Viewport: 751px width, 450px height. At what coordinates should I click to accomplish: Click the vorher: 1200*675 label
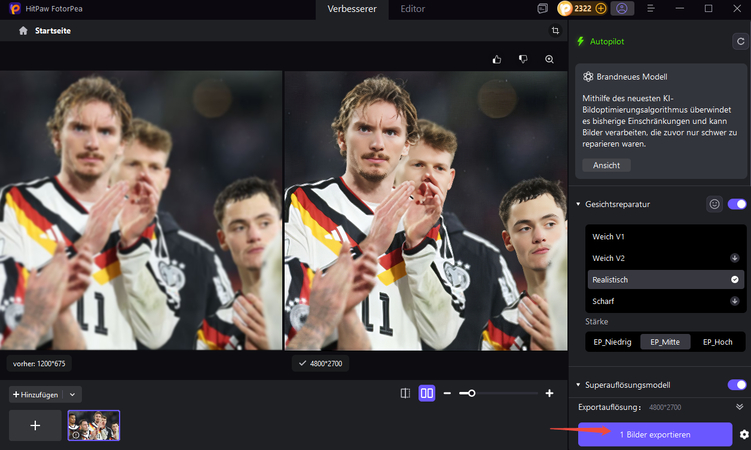point(39,364)
